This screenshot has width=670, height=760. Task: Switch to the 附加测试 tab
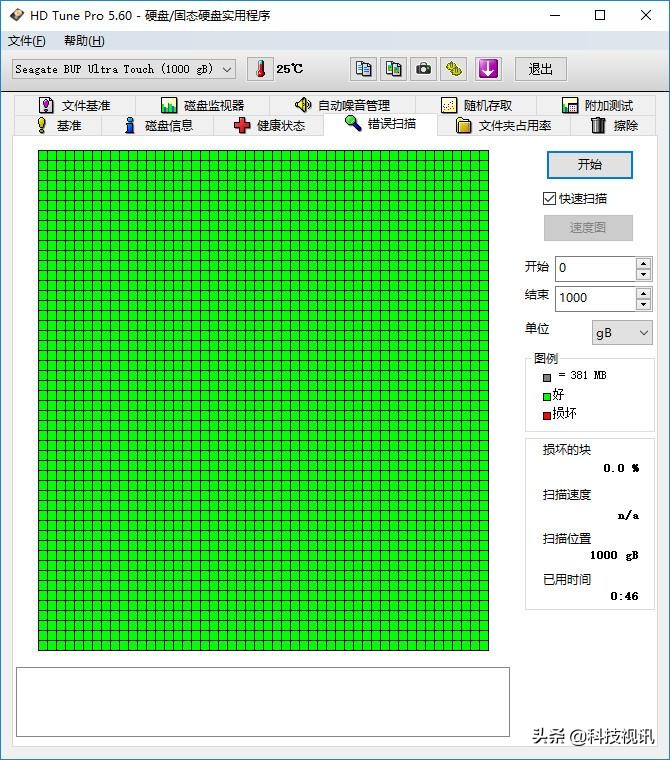tap(596, 105)
